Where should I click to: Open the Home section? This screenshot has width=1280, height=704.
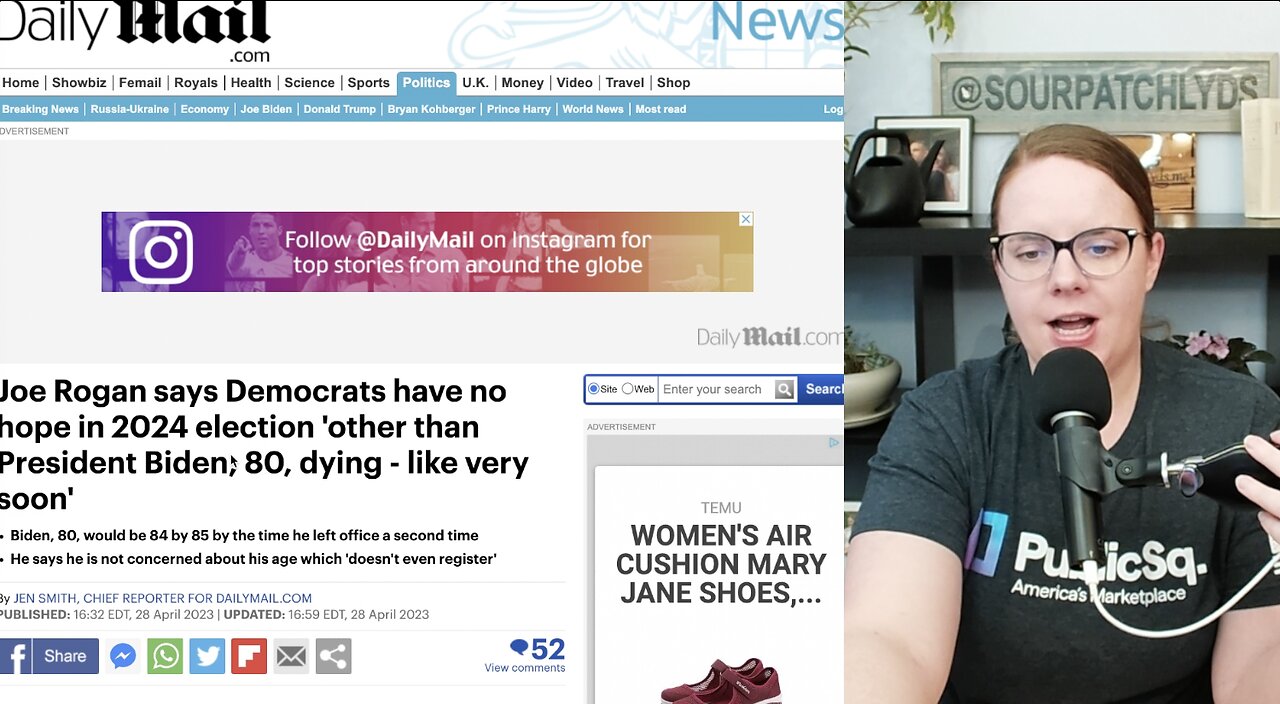point(20,83)
